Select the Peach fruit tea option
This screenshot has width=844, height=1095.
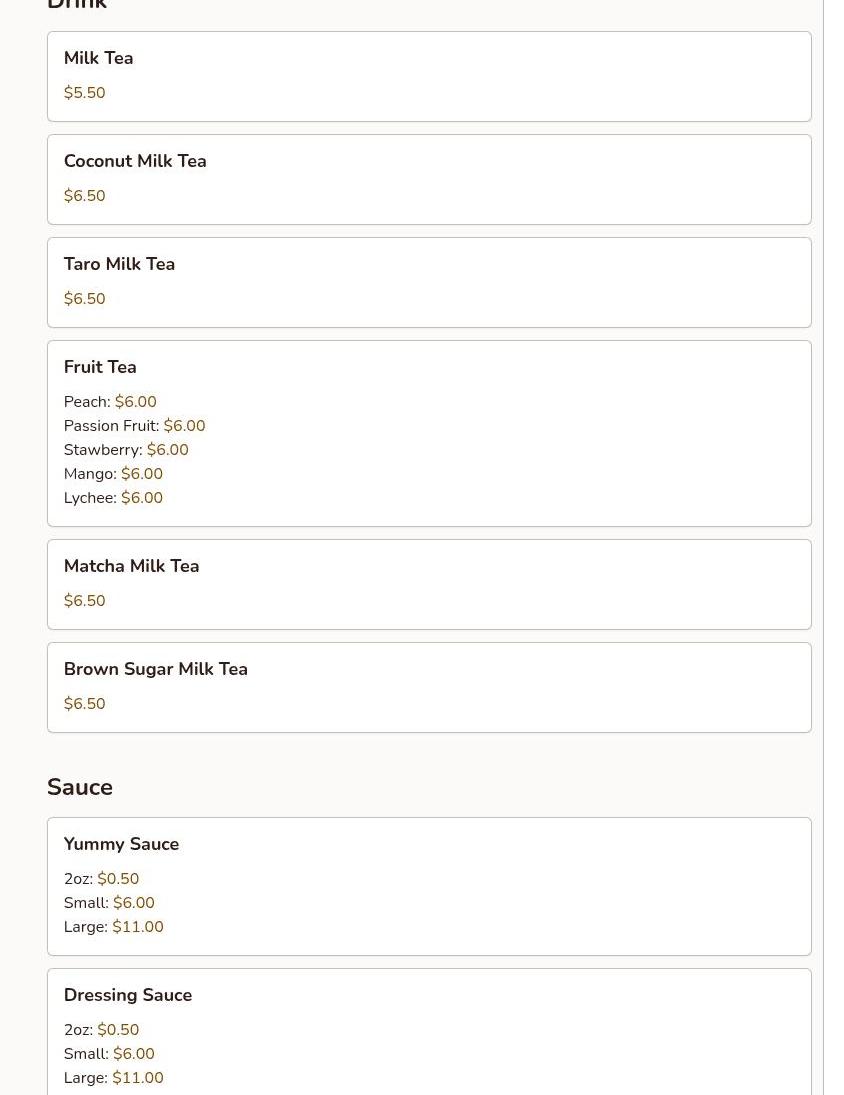tap(110, 402)
